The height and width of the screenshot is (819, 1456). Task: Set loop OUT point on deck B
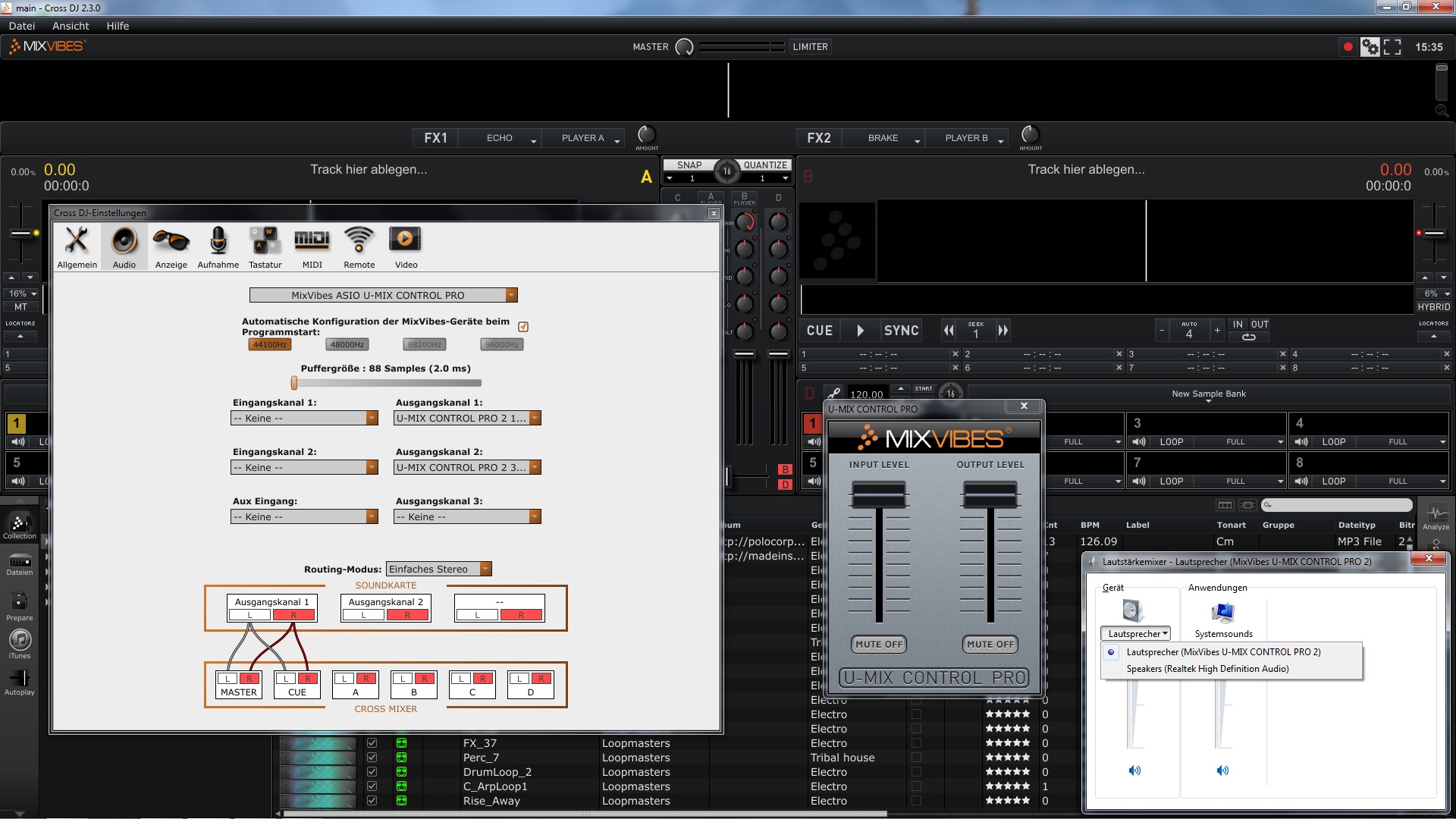tap(1260, 324)
